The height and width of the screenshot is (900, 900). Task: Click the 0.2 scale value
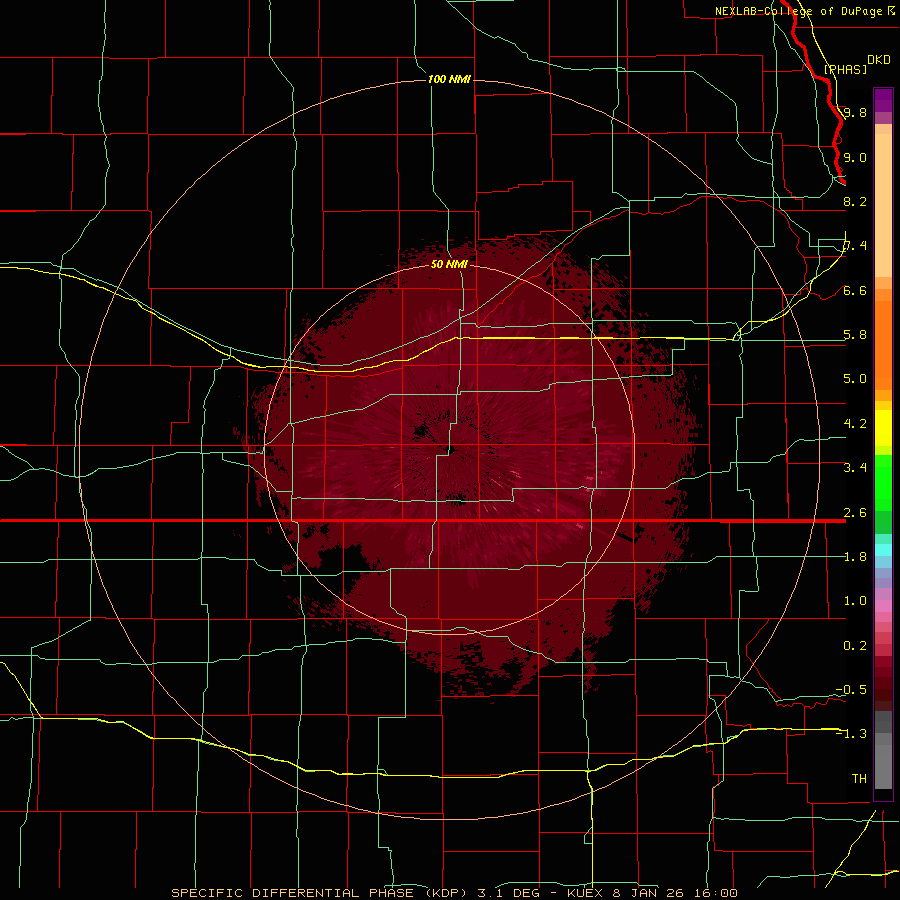click(x=855, y=646)
